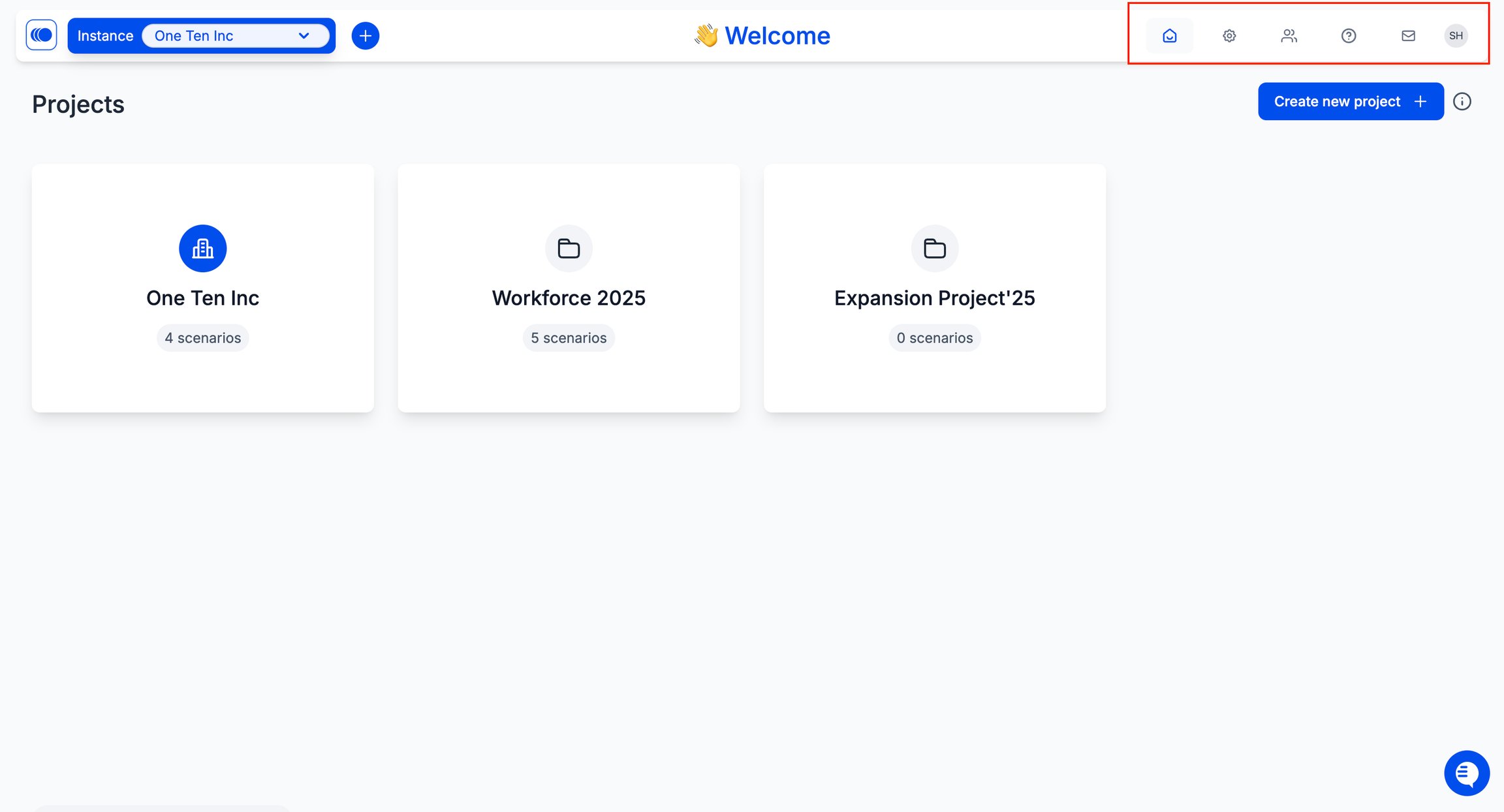Click the chevron arrow in Instance selector
This screenshot has width=1504, height=812.
304,36
